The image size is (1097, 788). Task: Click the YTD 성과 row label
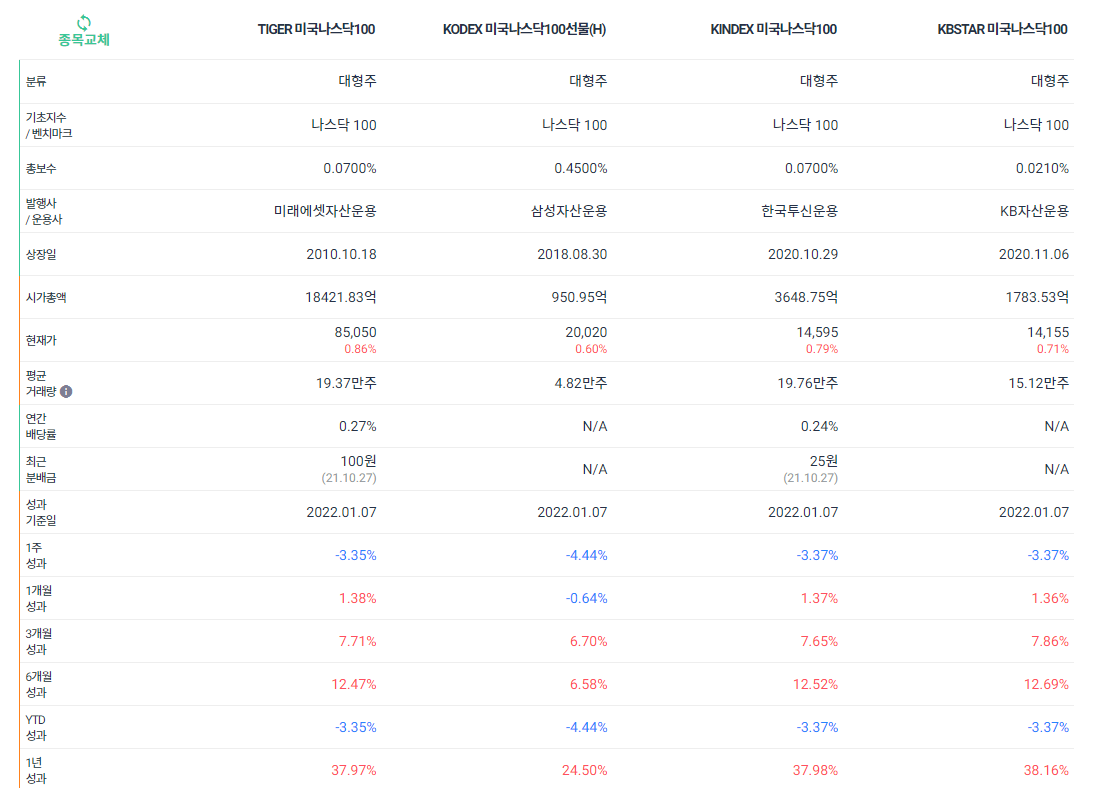point(36,728)
